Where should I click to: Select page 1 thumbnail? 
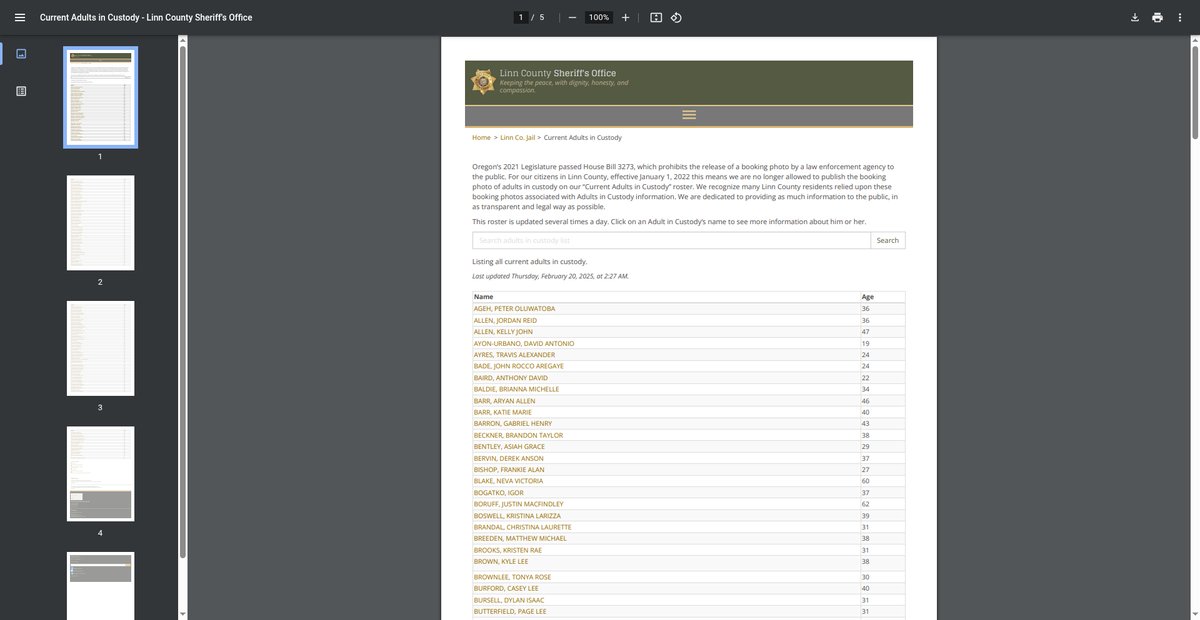click(x=100, y=97)
